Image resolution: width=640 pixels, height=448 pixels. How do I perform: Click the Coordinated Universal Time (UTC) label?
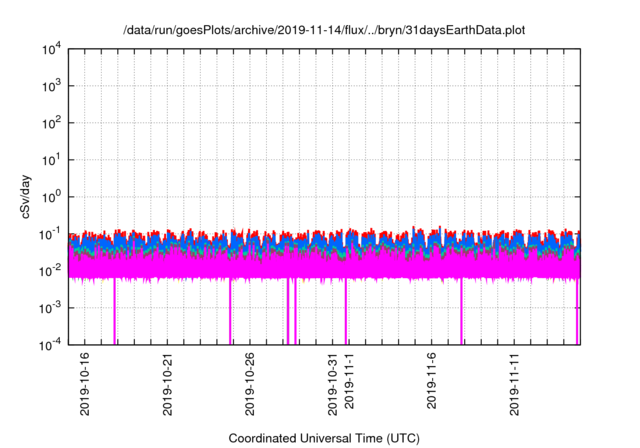(324, 438)
